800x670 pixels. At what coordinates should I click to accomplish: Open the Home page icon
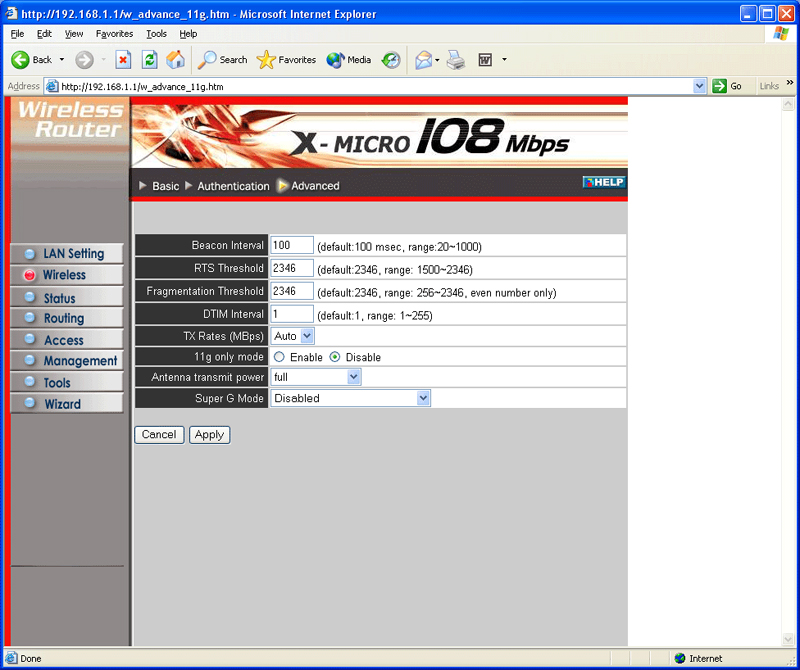click(x=176, y=60)
